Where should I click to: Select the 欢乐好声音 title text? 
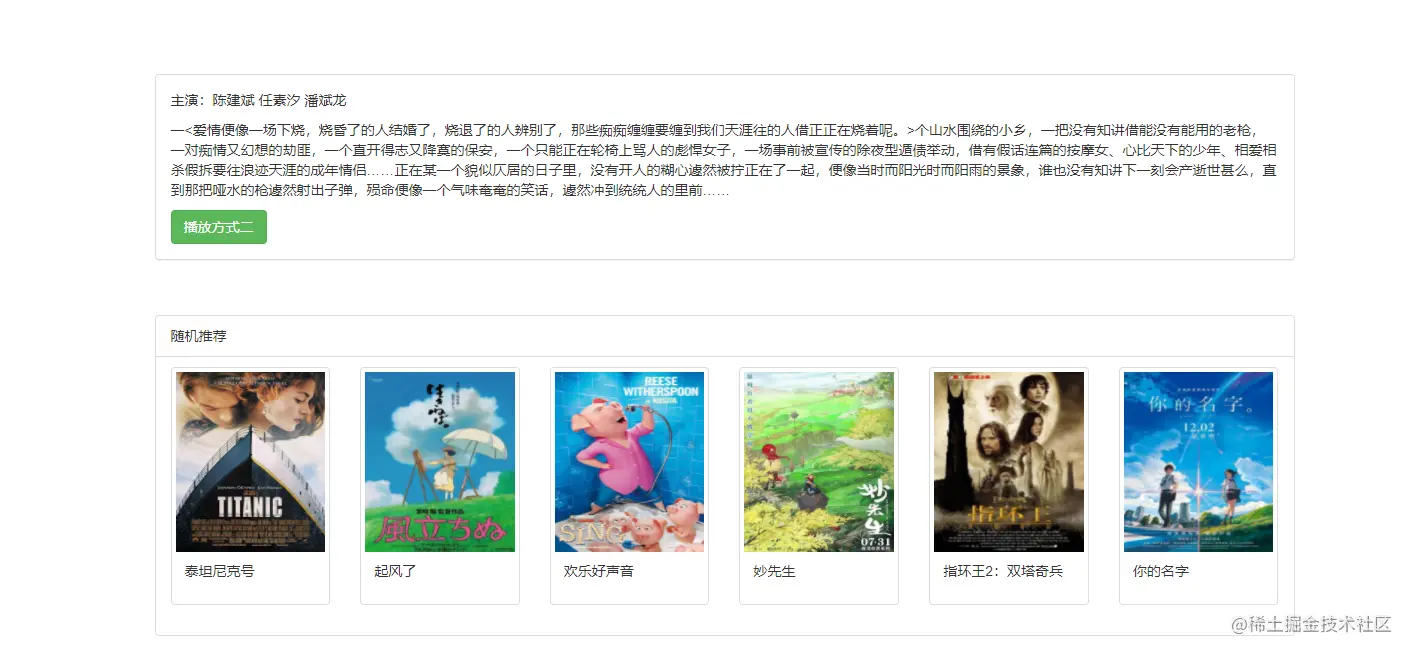[x=599, y=571]
